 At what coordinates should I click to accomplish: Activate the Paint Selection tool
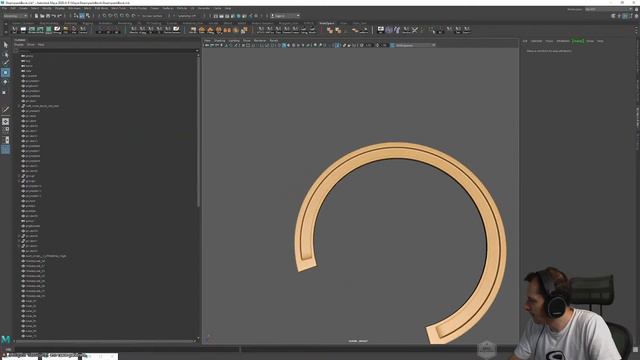click(x=5, y=63)
